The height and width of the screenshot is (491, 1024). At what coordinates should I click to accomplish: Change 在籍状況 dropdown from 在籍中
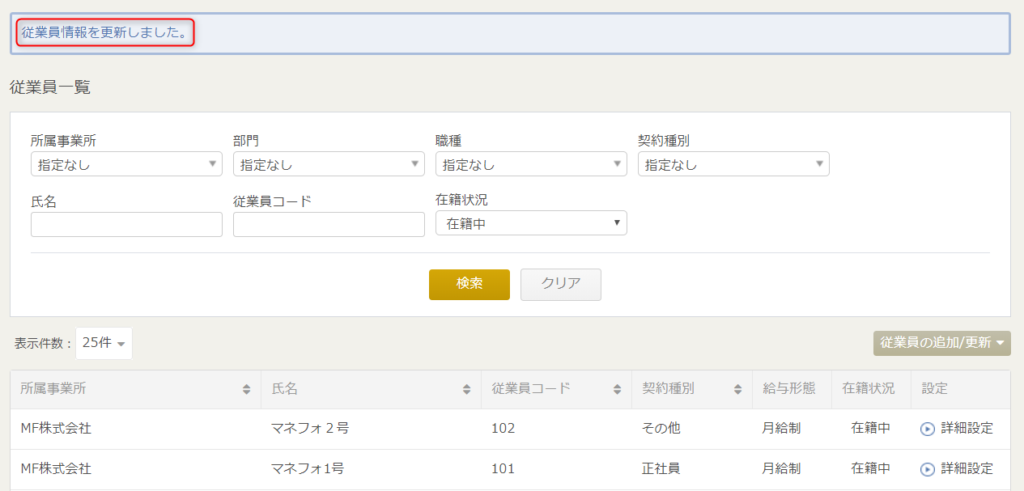point(531,223)
